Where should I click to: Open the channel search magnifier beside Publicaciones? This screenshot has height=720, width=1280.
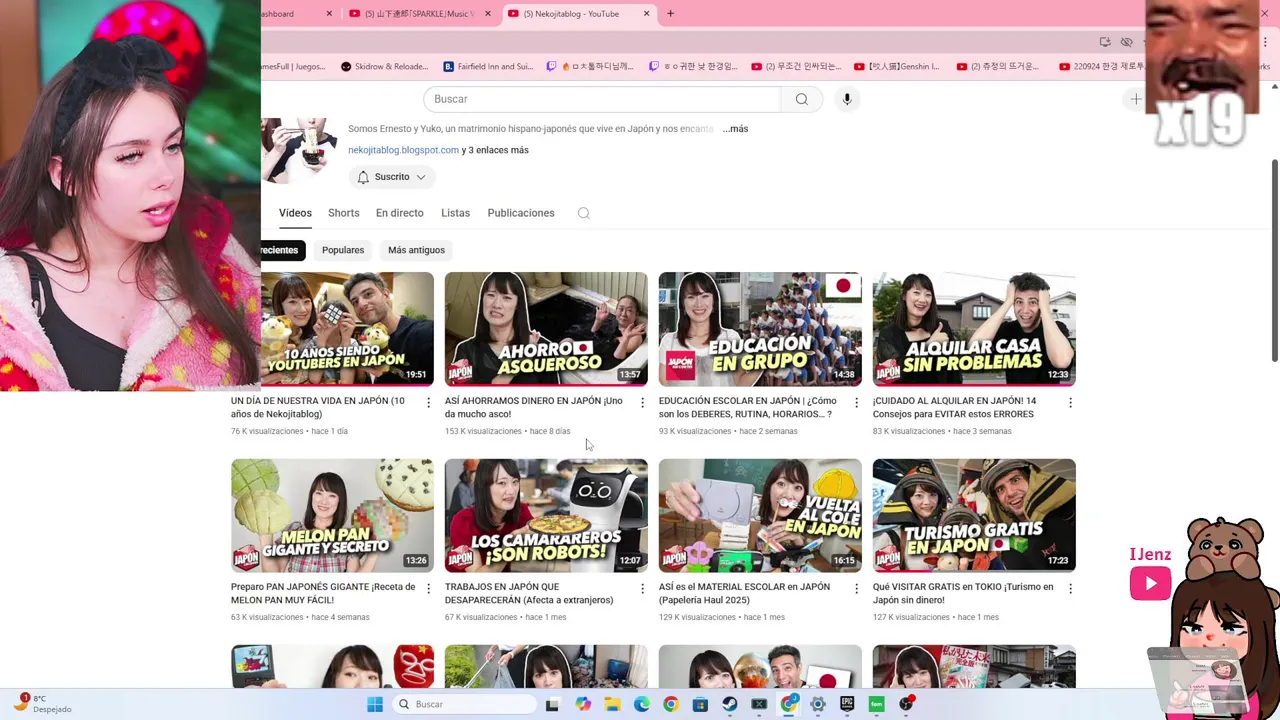pos(584,213)
